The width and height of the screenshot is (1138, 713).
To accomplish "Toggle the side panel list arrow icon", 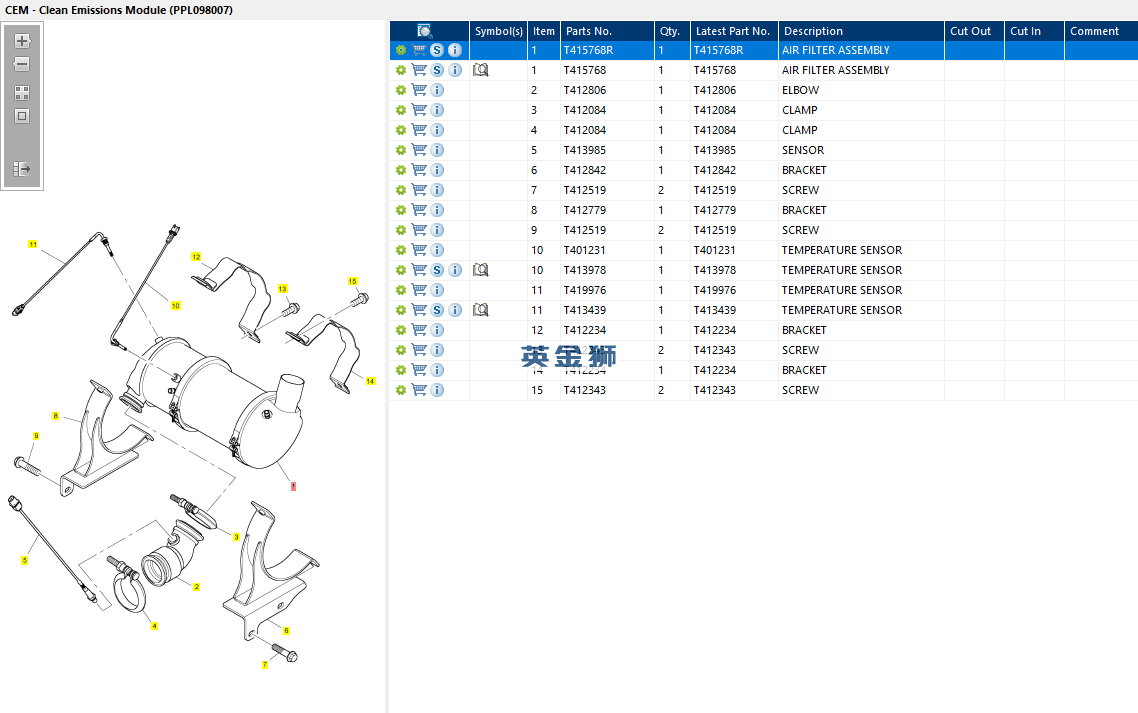I will click(x=22, y=168).
